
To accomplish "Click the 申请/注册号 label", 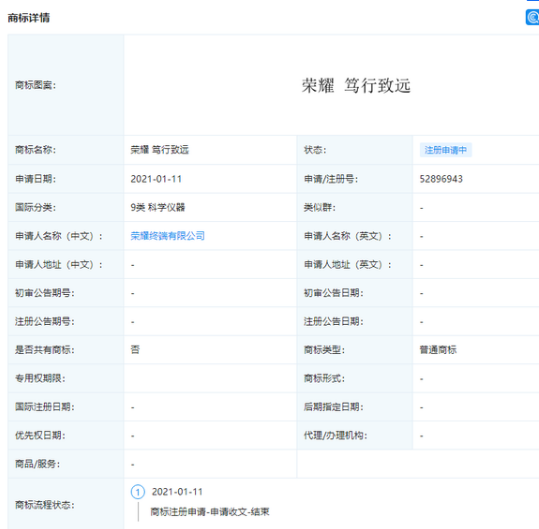I will pyautogui.click(x=331, y=179).
